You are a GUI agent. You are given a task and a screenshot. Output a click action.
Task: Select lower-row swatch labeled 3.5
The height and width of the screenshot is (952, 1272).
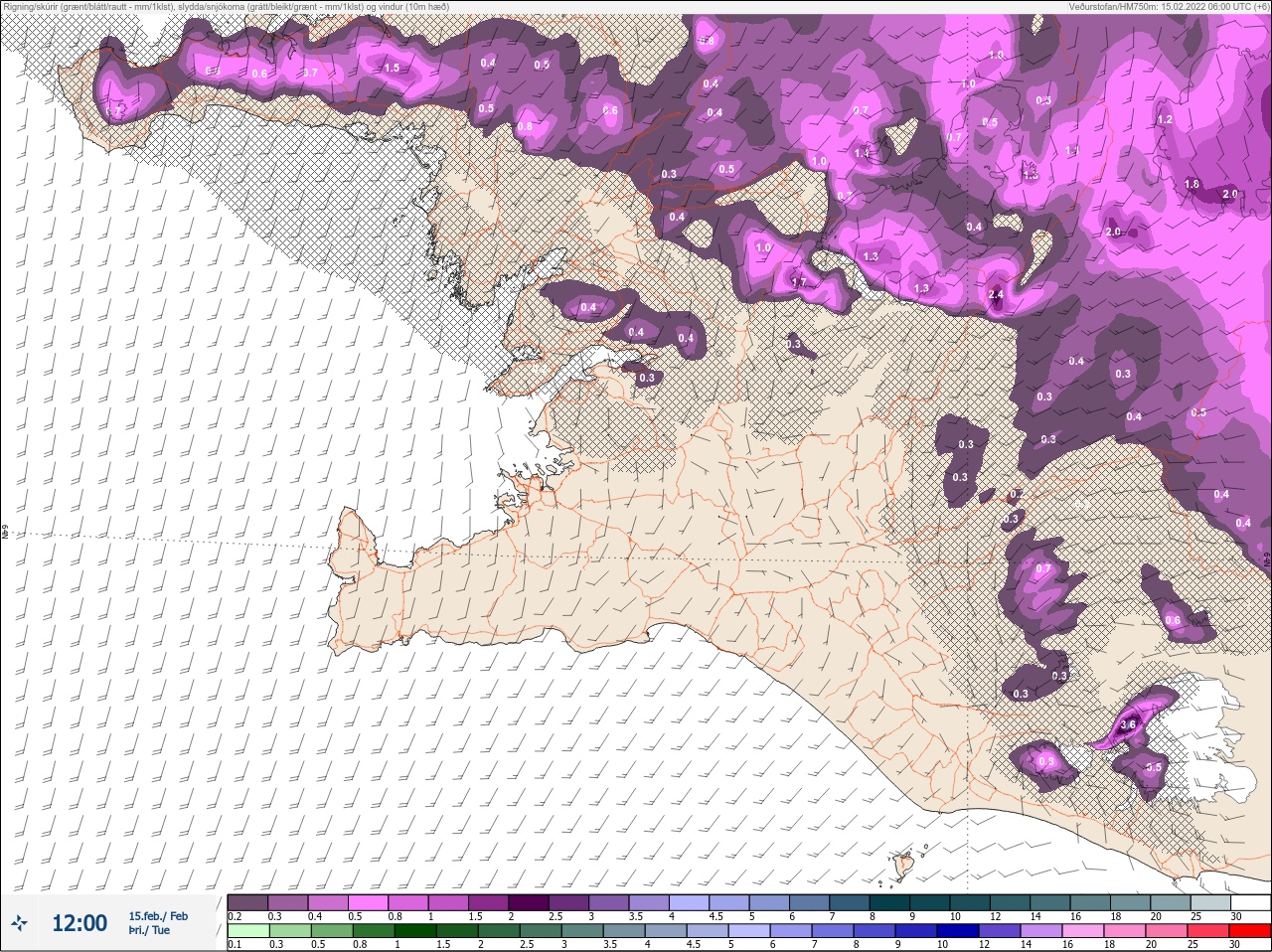(624, 931)
